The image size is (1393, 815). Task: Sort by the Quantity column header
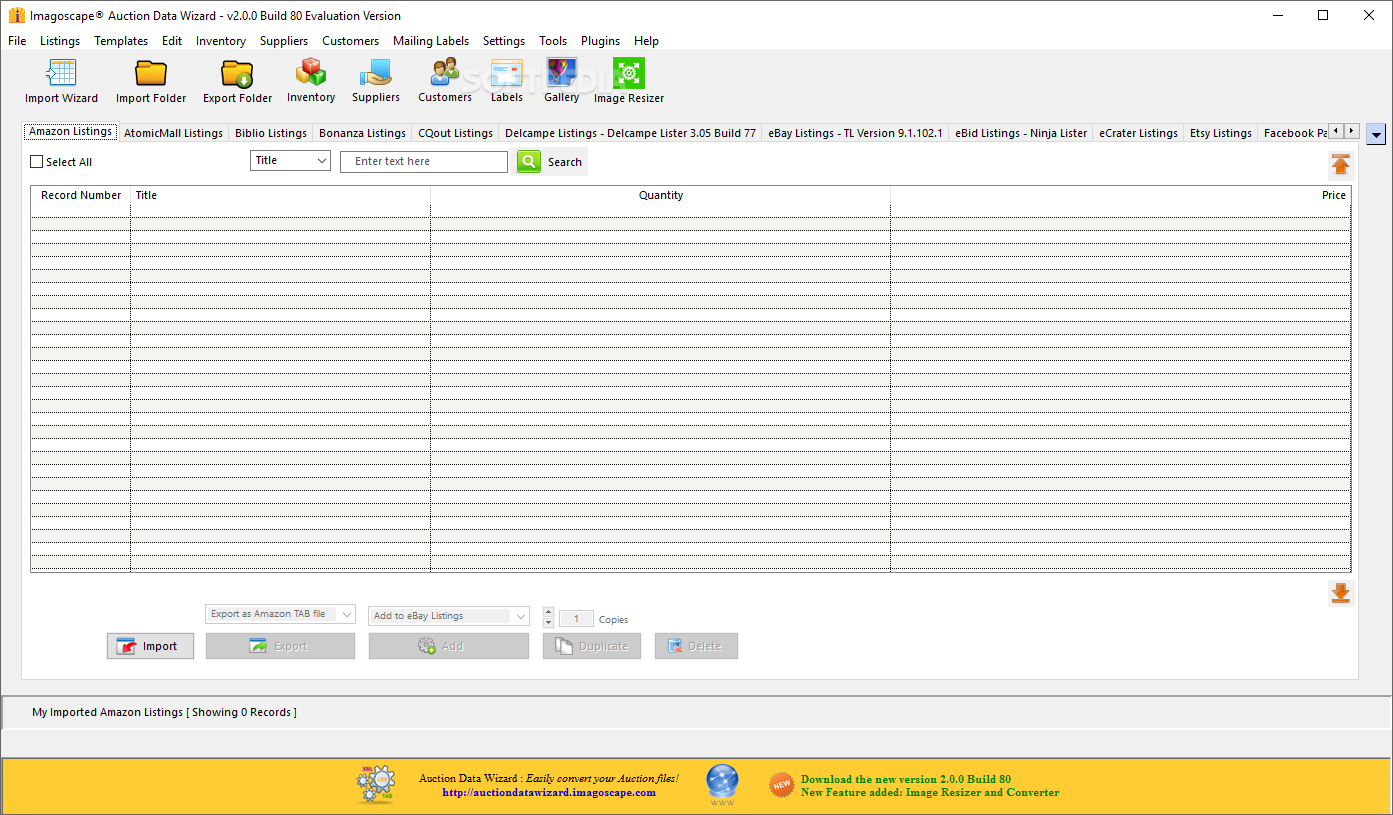661,195
